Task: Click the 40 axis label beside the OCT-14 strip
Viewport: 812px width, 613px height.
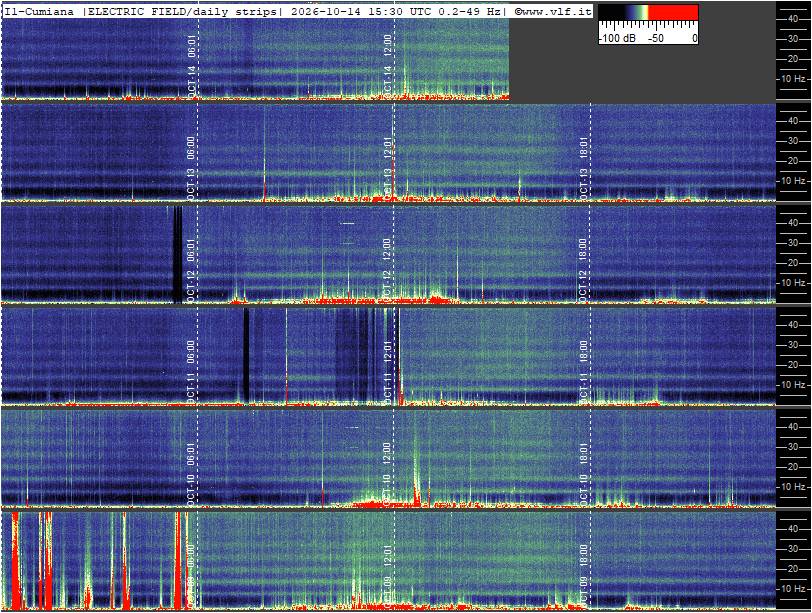Action: click(793, 19)
